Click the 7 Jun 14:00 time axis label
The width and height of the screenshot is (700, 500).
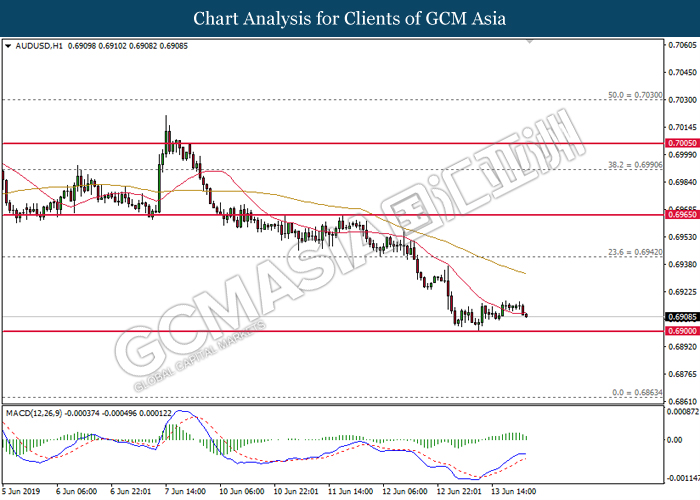click(x=186, y=491)
